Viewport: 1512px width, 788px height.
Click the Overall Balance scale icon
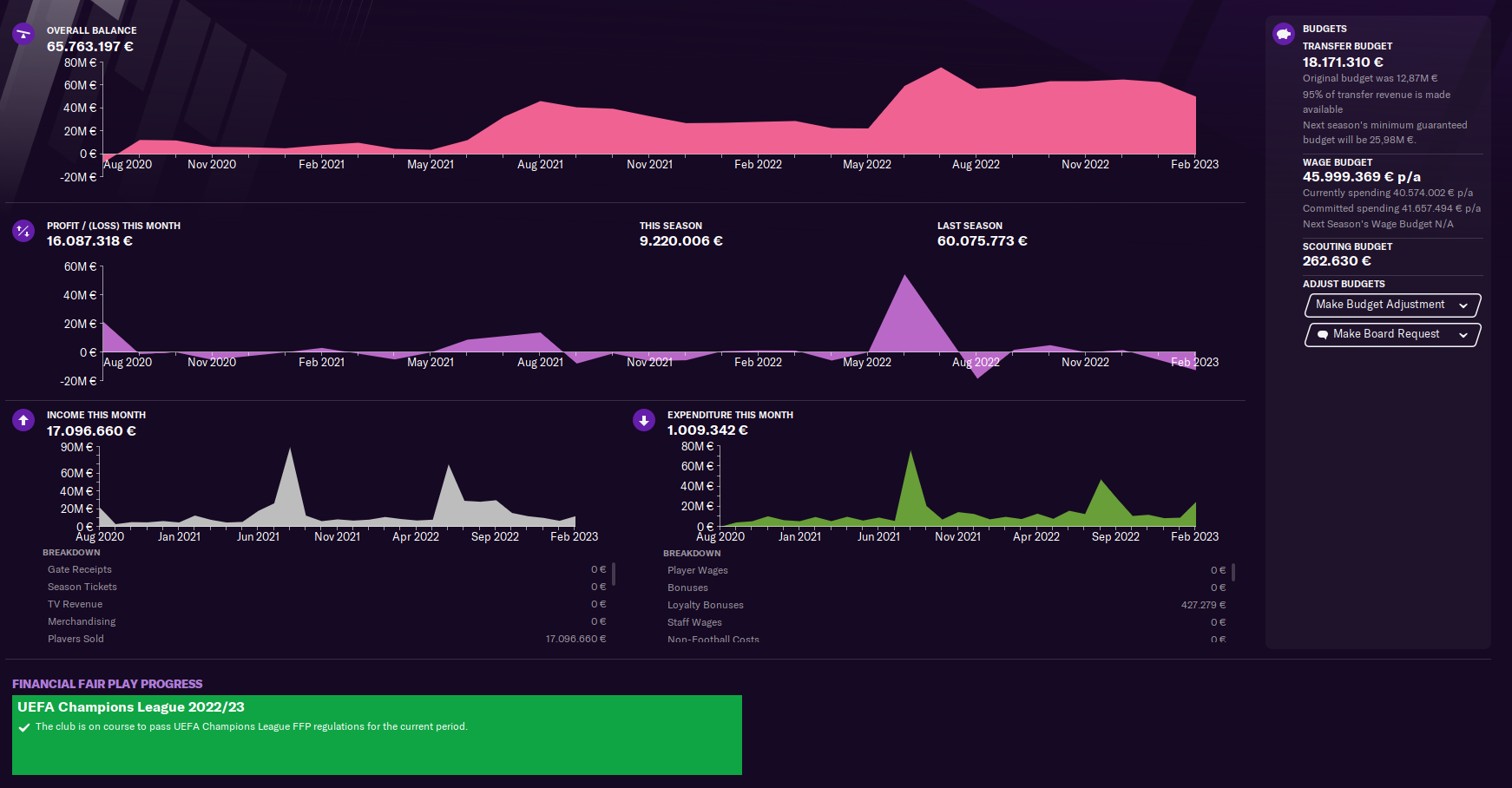pyautogui.click(x=23, y=35)
